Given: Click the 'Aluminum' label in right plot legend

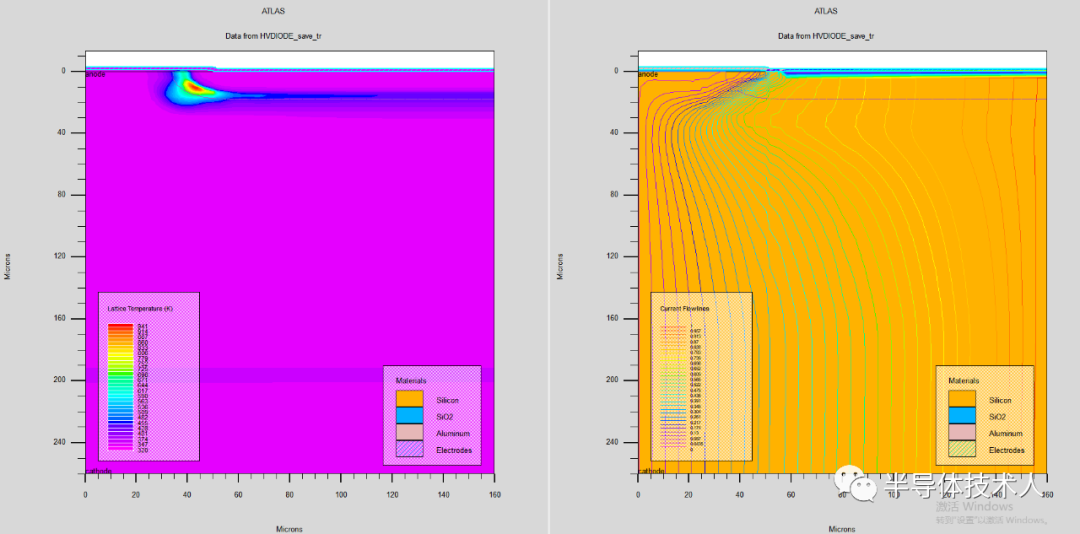Looking at the screenshot, I should point(1006,433).
